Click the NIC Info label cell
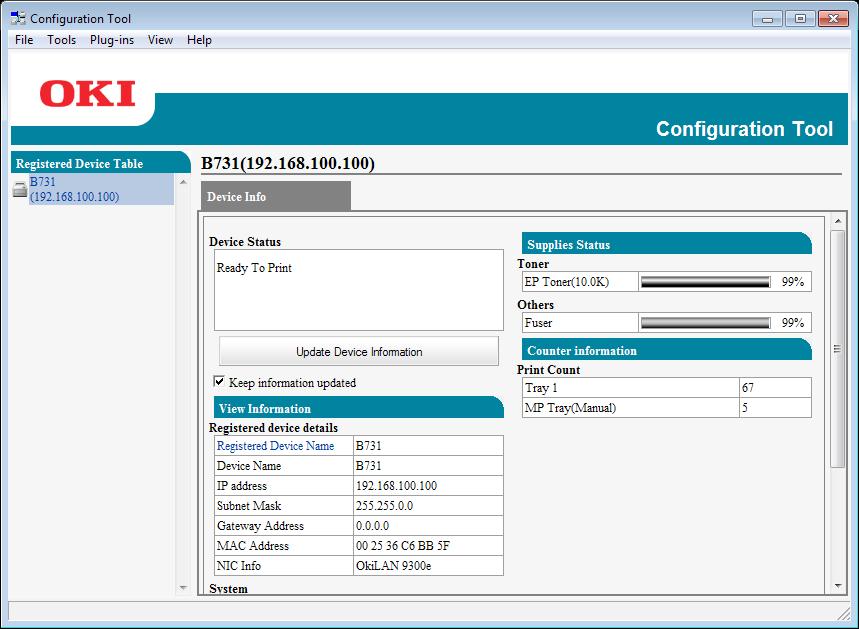 click(284, 566)
